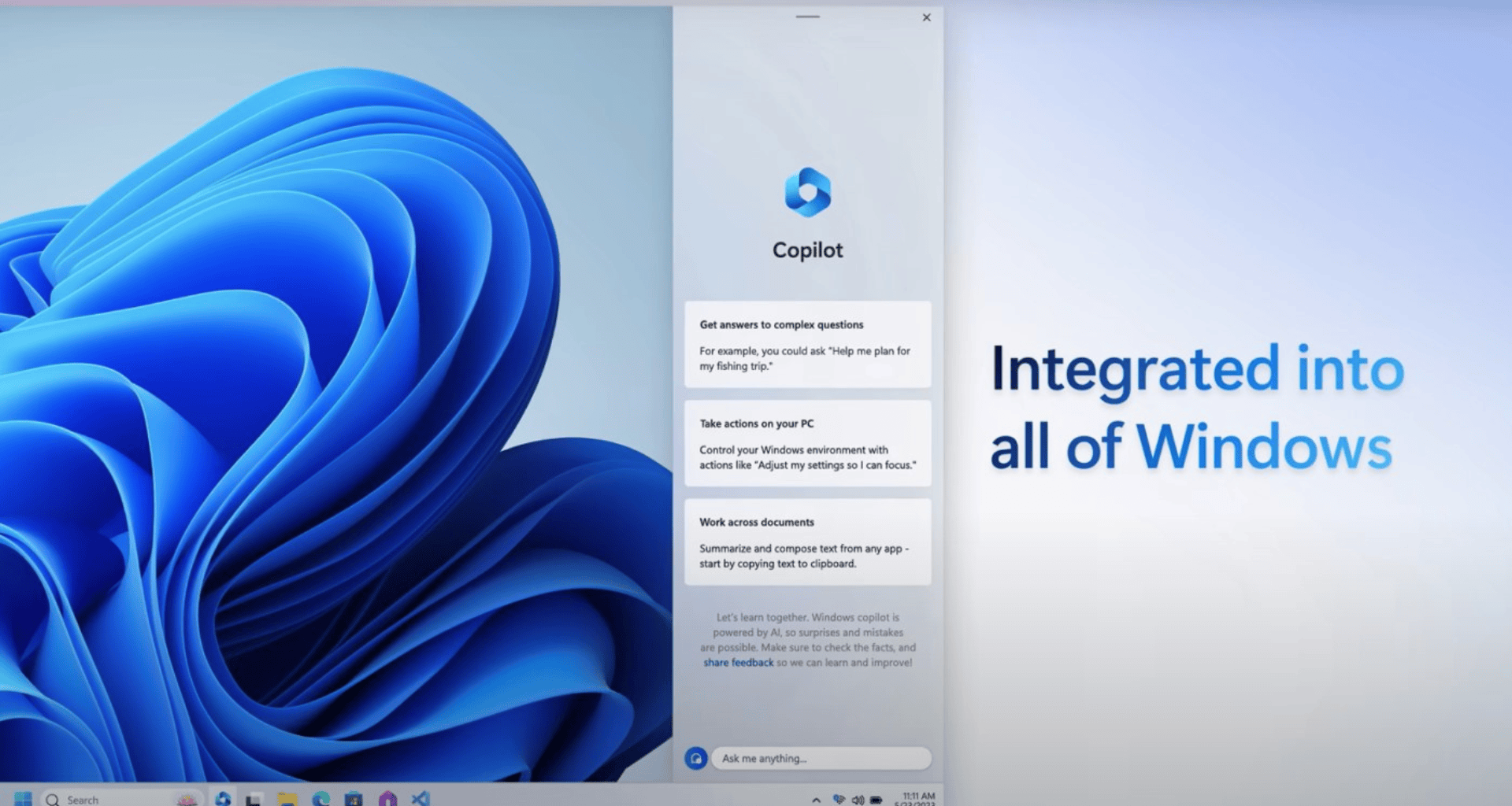
Task: Click the network icon in system tray
Action: coord(839,800)
